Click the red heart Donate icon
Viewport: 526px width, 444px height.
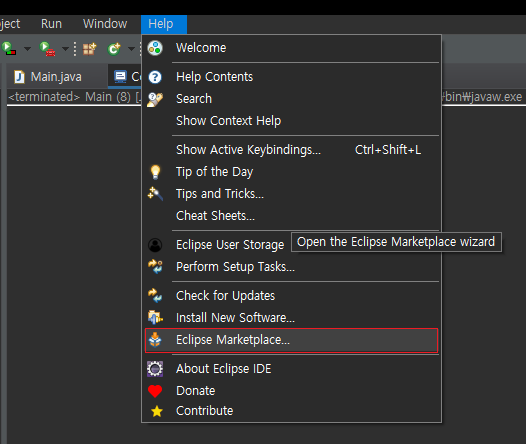tap(155, 391)
